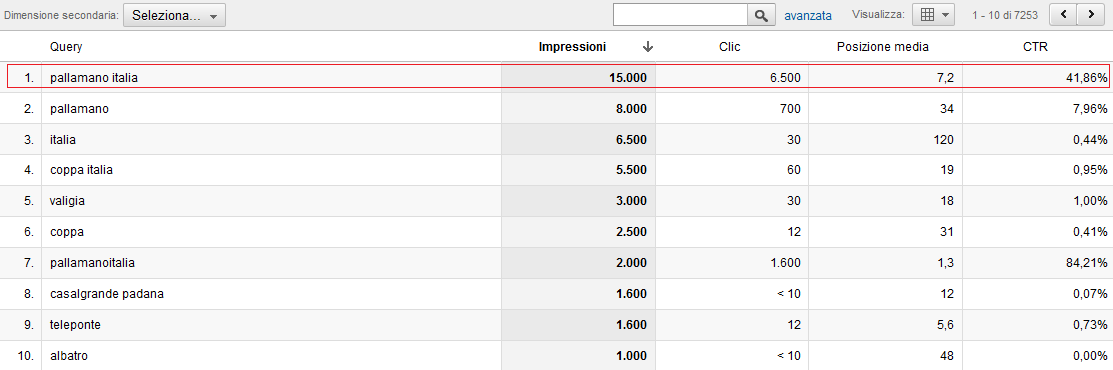Screen dimensions: 1113x370
Task: Select the query pallamano in row 2
Action: click(x=79, y=109)
